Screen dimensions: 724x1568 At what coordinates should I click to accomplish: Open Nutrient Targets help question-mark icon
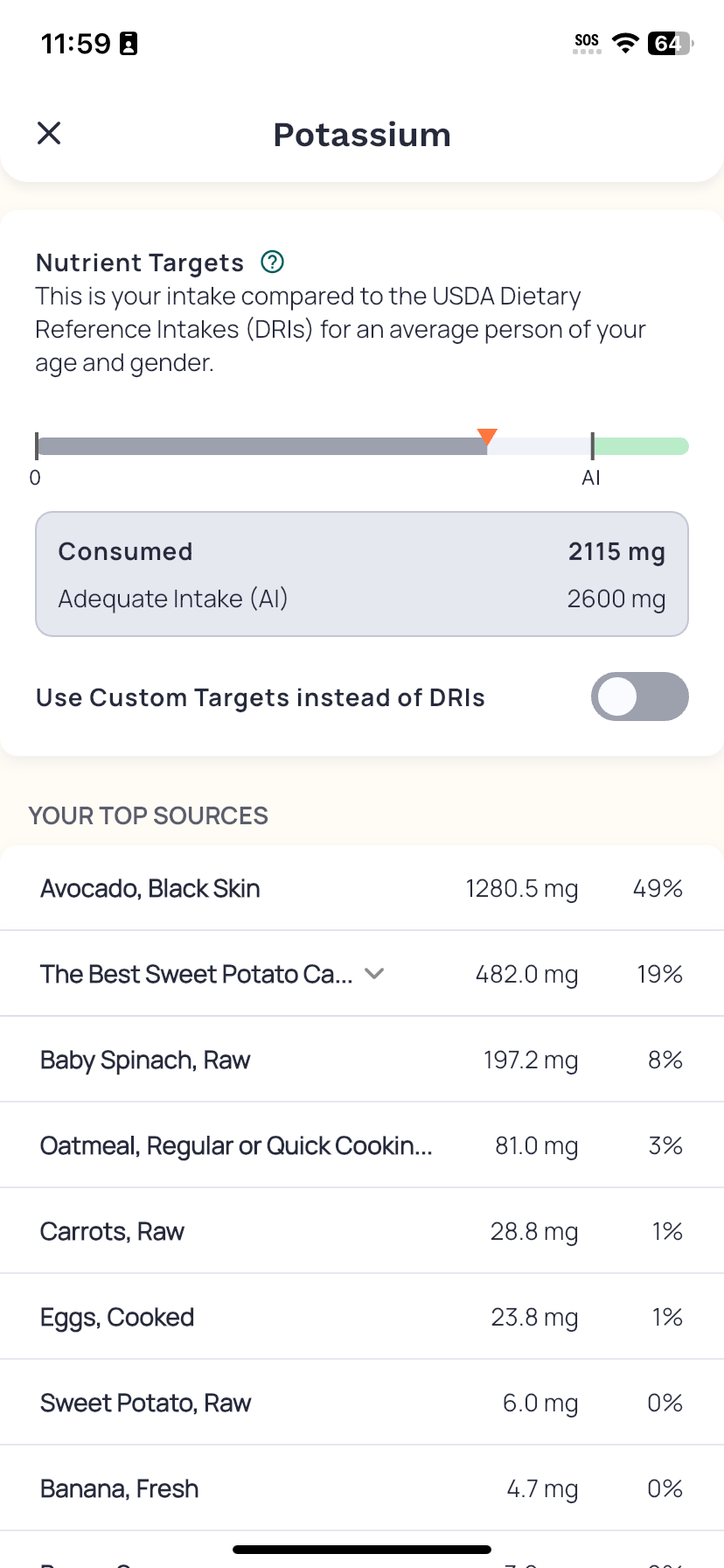coord(273,262)
